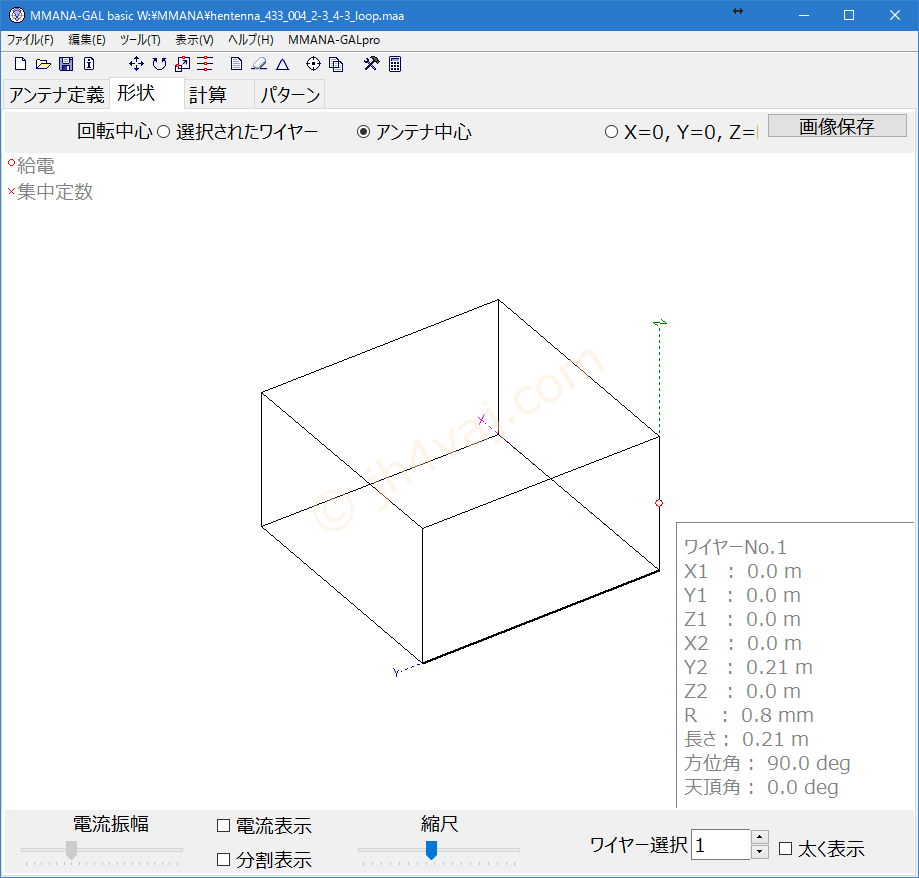The image size is (919, 878).
Task: Select the eraser tool icon
Action: (259, 64)
